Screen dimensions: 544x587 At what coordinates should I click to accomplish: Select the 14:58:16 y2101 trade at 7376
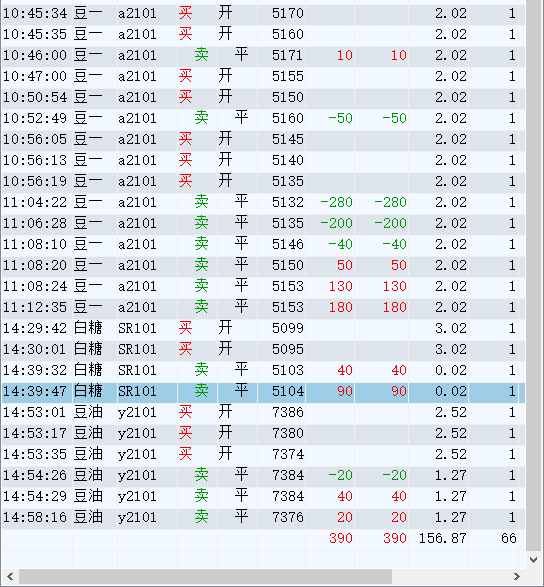point(263,517)
